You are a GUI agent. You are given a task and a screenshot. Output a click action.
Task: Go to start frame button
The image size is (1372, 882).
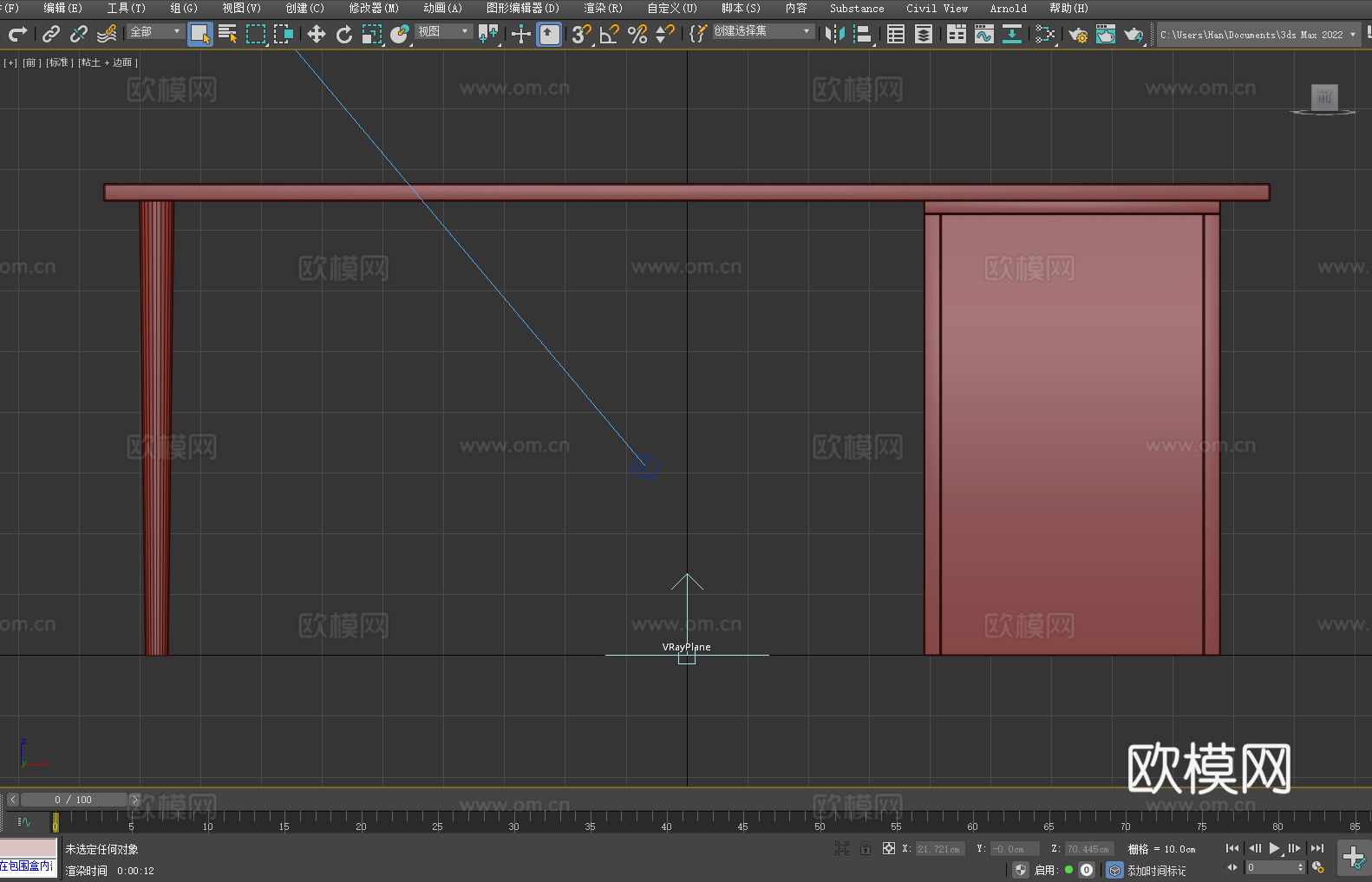click(x=1232, y=848)
